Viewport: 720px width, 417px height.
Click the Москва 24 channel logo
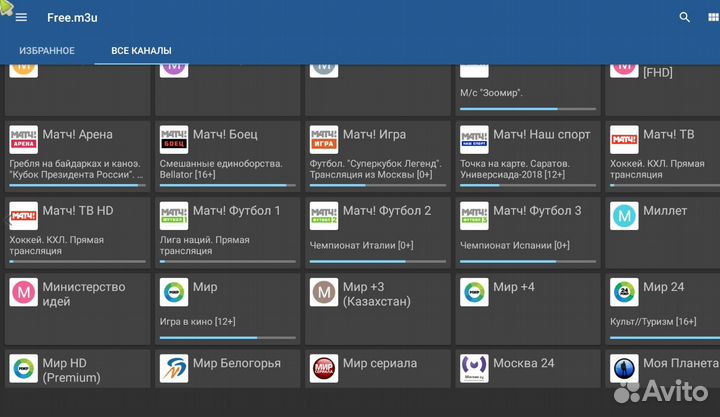pyautogui.click(x=474, y=368)
